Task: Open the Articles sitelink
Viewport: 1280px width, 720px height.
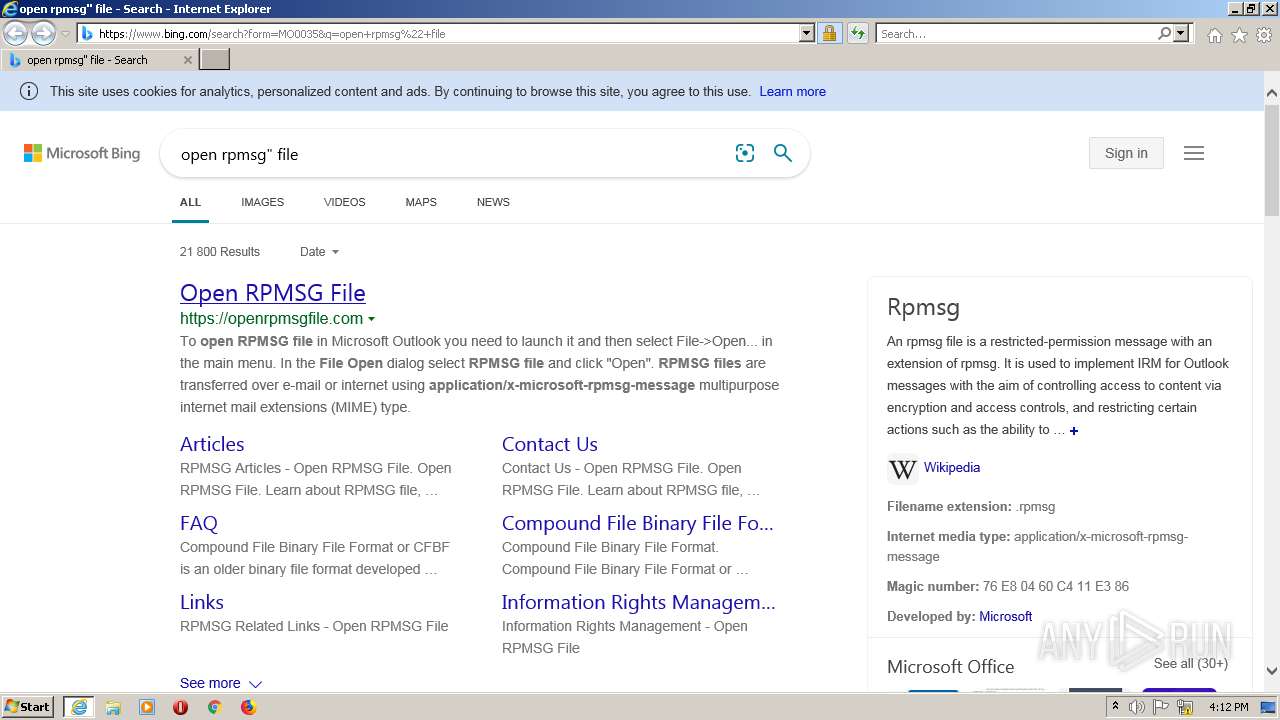Action: click(212, 444)
